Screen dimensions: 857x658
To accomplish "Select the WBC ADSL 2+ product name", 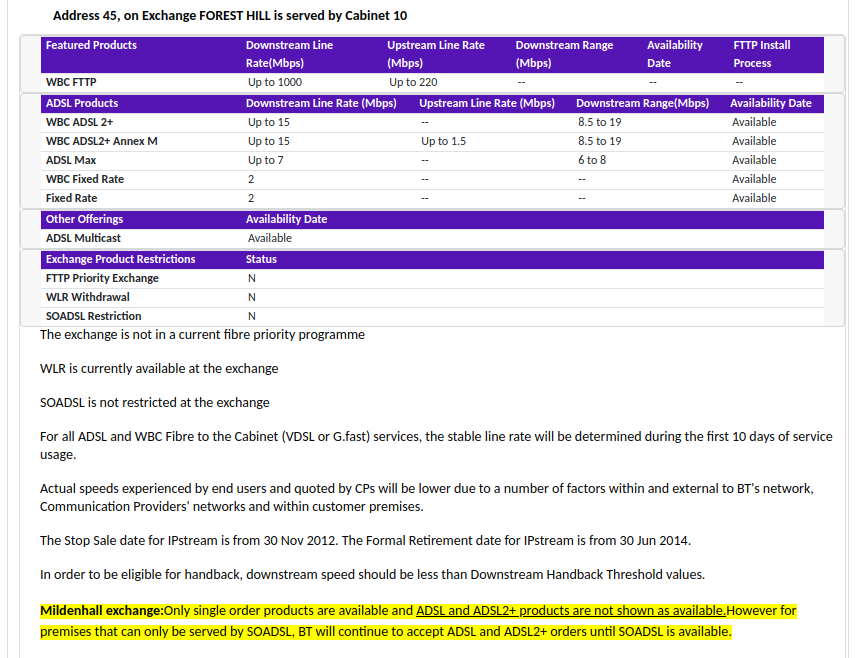I will pos(79,122).
